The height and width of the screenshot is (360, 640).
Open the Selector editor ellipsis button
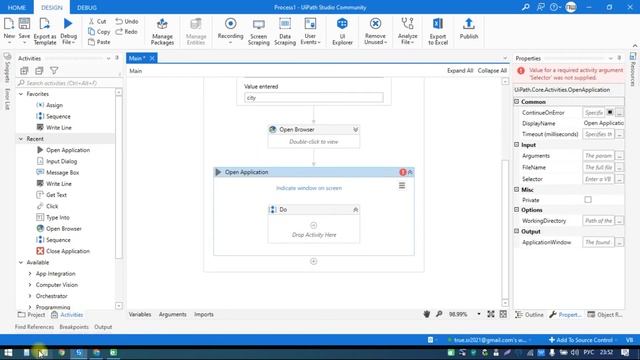pos(620,179)
